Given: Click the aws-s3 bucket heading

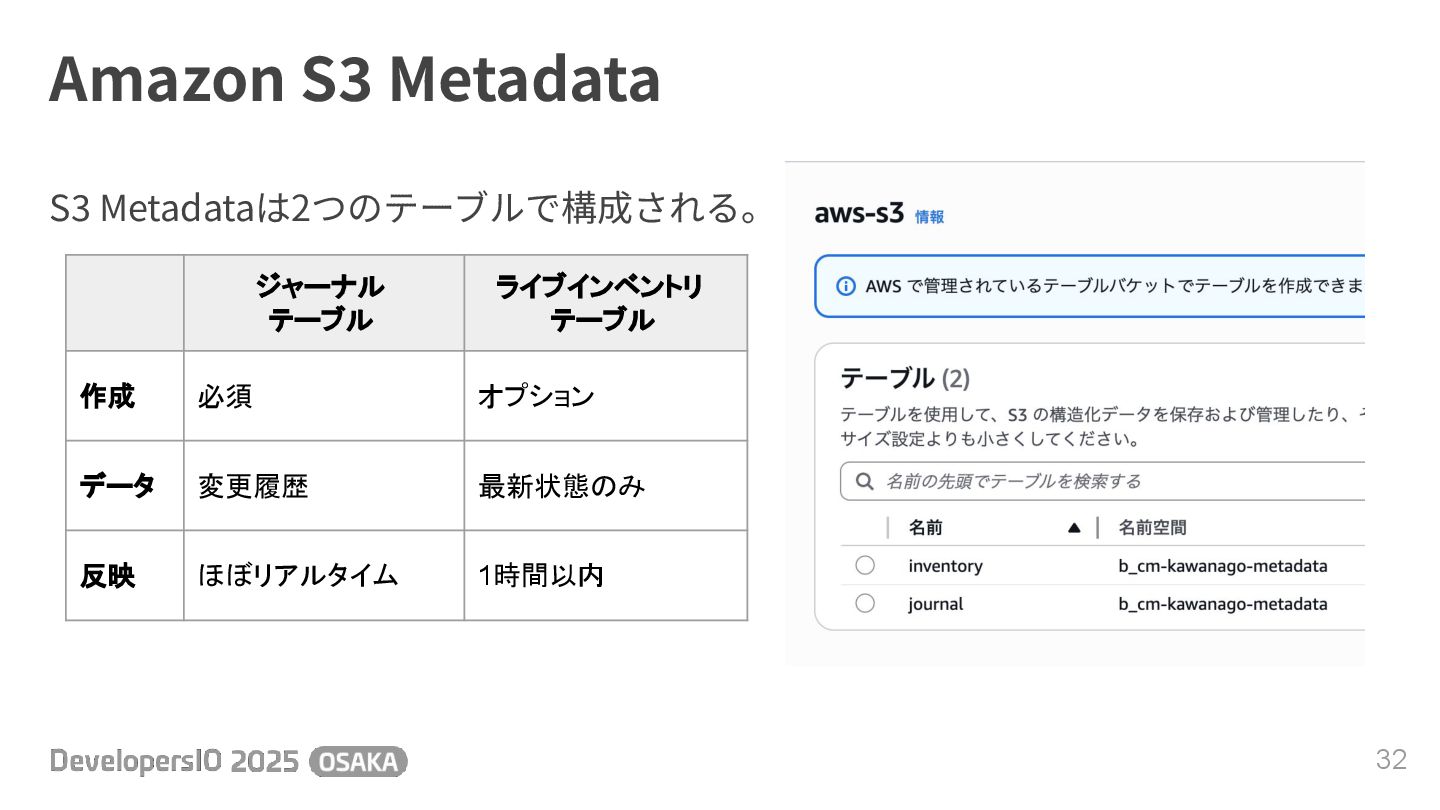Looking at the screenshot, I should 859,214.
